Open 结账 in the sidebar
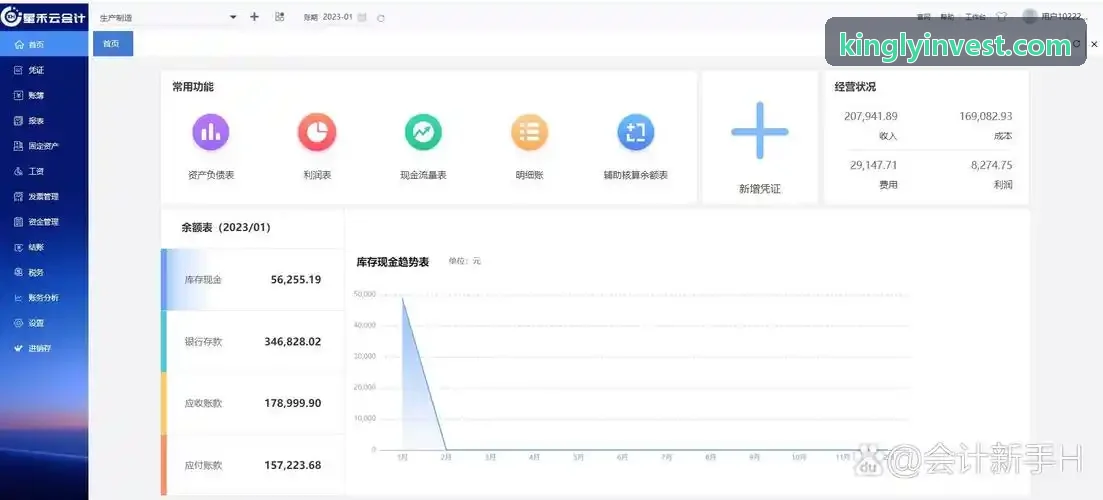The image size is (1103, 500). pyautogui.click(x=44, y=248)
